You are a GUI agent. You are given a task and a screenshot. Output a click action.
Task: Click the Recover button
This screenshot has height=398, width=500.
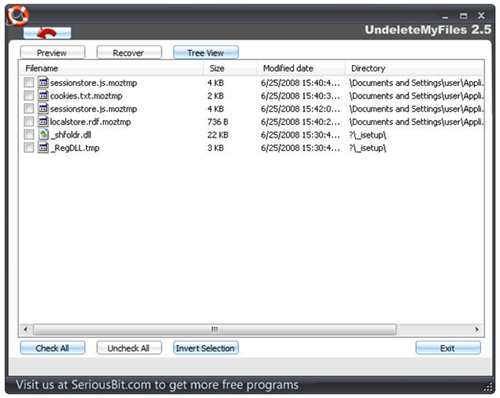(x=129, y=53)
